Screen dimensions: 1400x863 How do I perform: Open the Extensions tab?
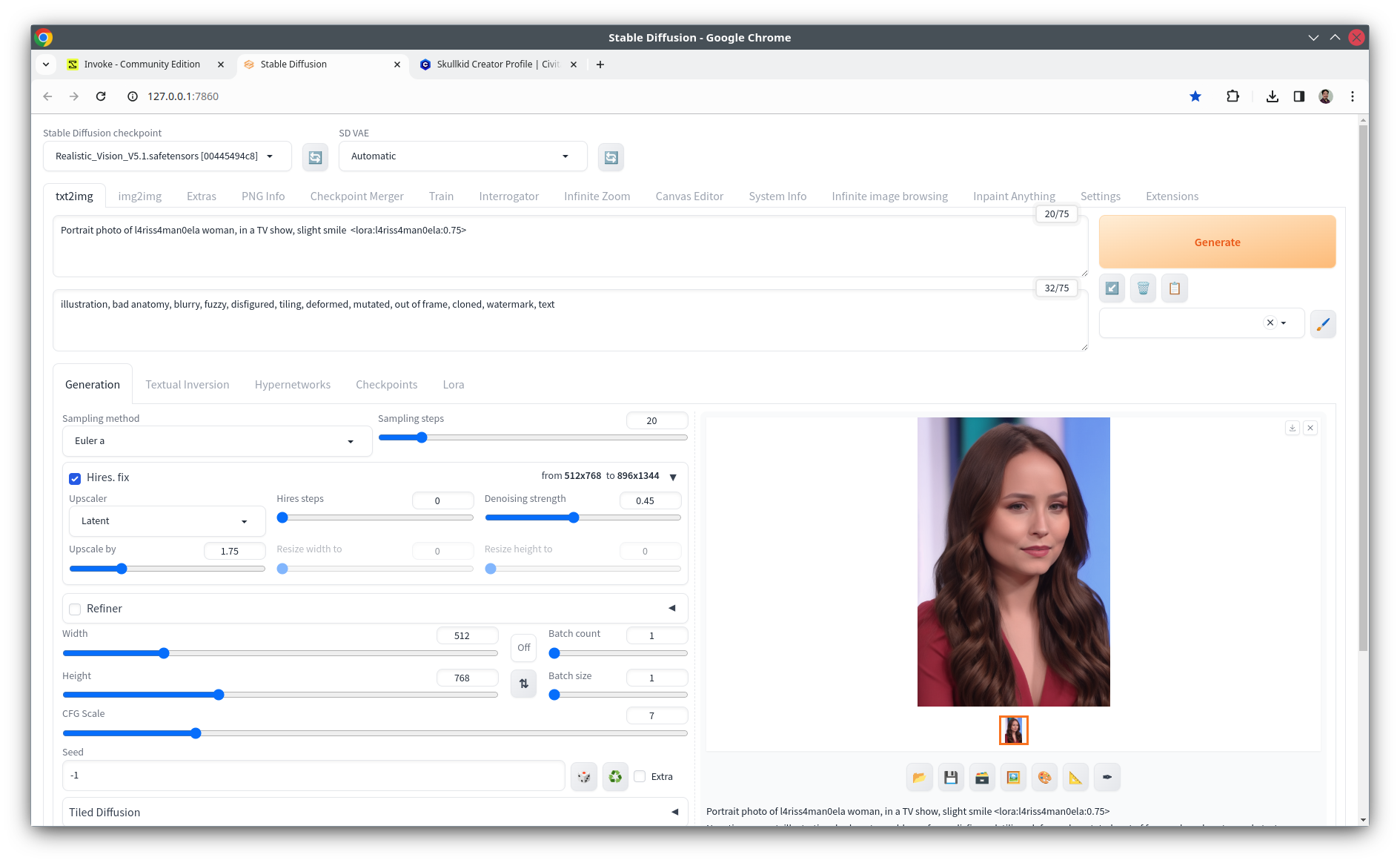[1172, 196]
